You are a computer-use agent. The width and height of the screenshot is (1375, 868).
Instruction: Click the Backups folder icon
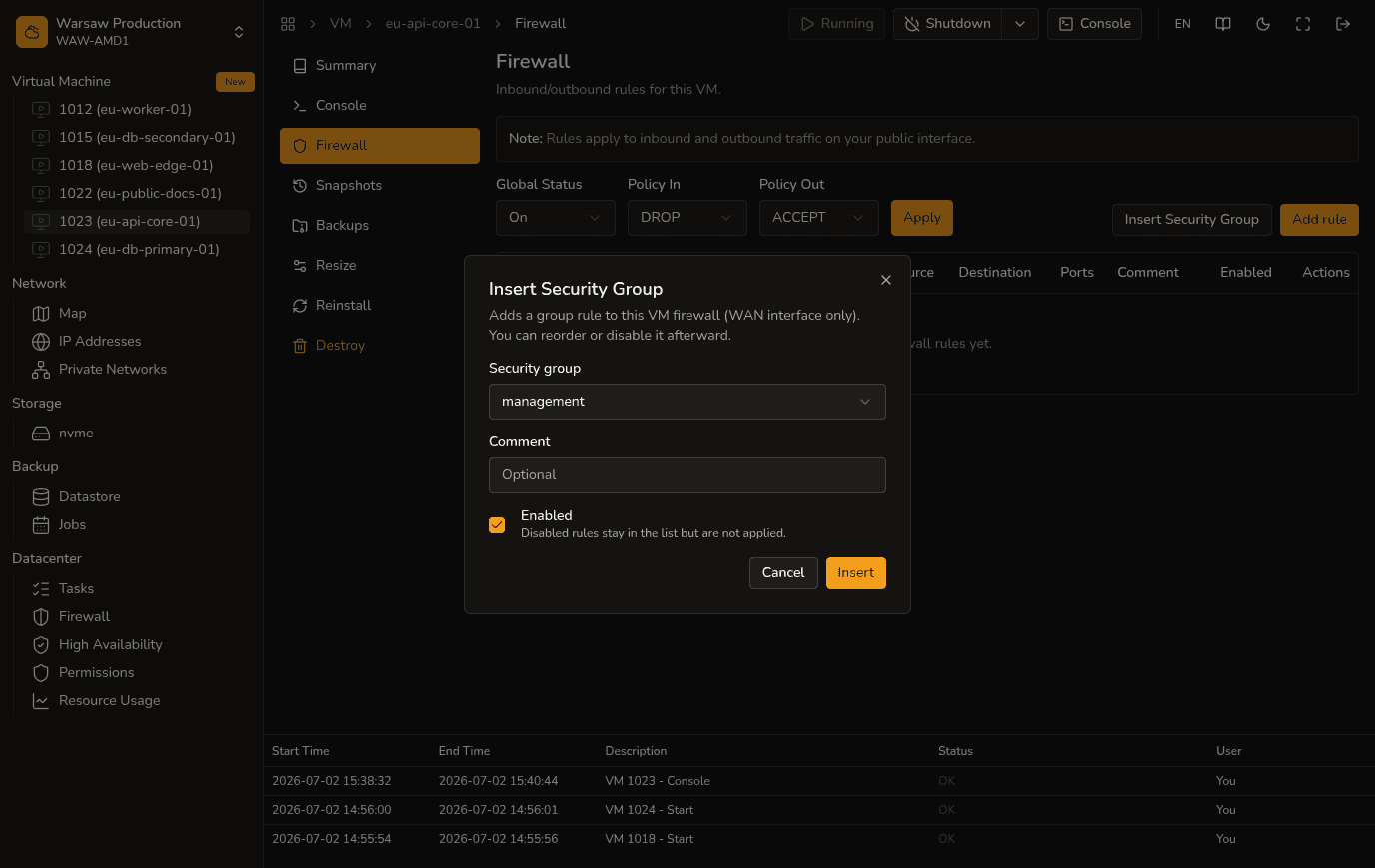tap(300, 225)
